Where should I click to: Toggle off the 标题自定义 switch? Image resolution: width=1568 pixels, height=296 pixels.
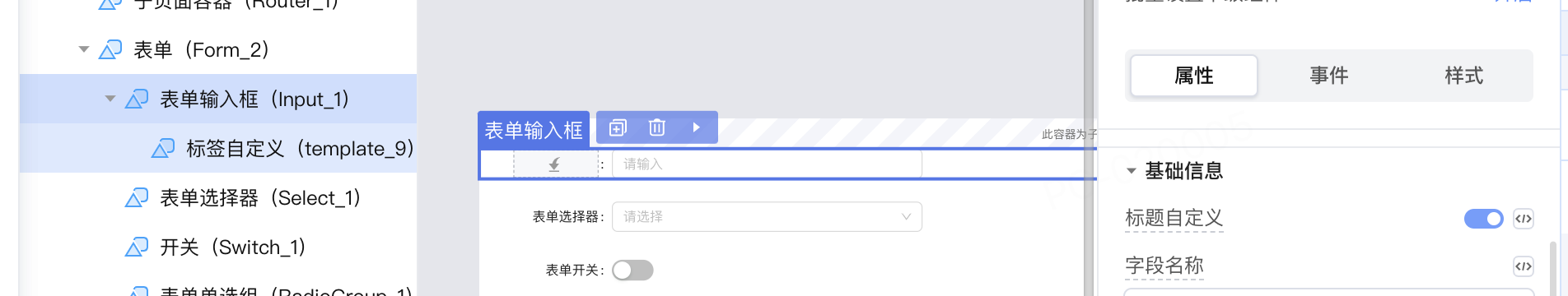click(x=1484, y=219)
